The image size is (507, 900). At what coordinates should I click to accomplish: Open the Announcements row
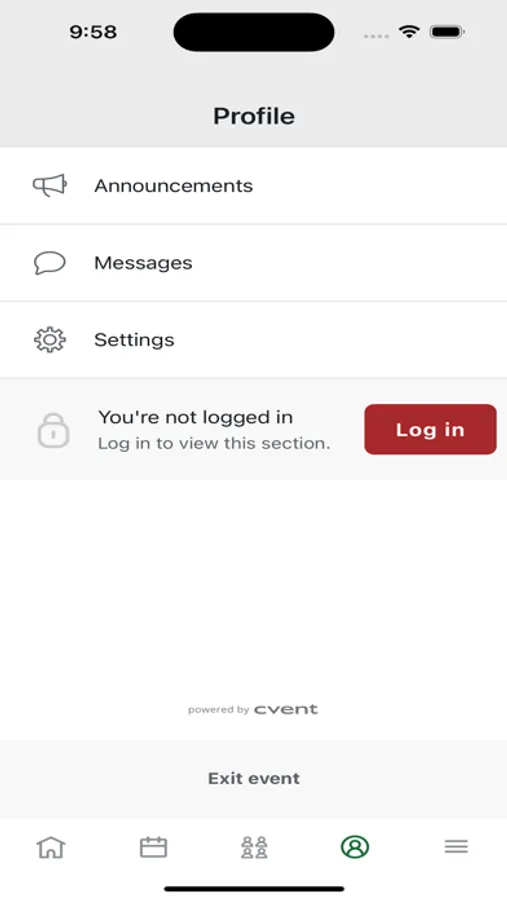point(253,185)
